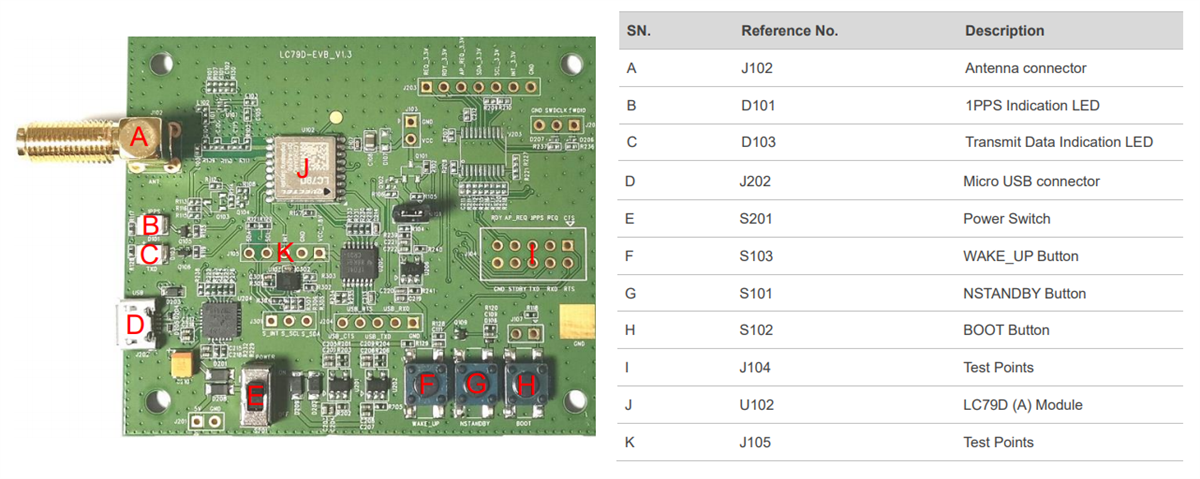Click red label K on the test points

[x=284, y=252]
